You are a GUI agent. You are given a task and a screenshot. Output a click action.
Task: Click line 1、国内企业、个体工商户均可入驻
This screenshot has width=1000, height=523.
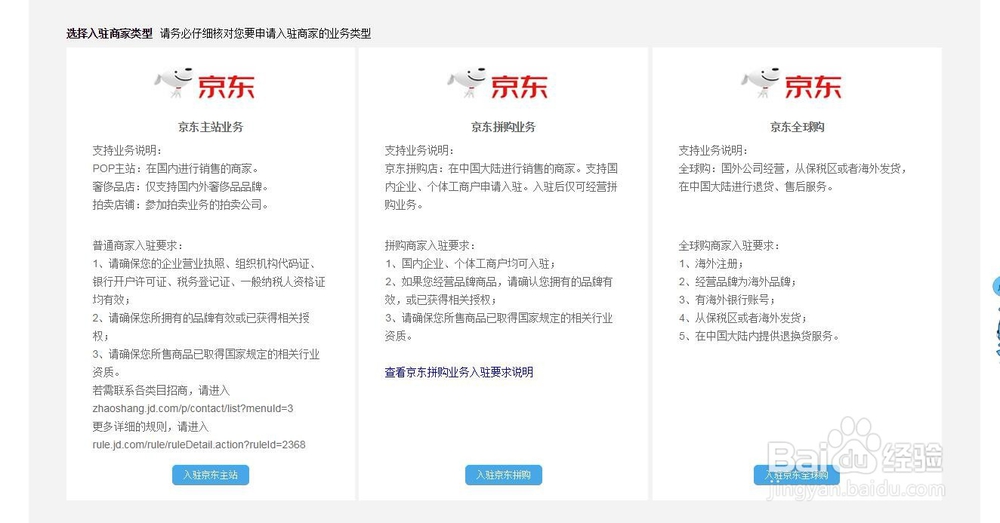pyautogui.click(x=471, y=263)
